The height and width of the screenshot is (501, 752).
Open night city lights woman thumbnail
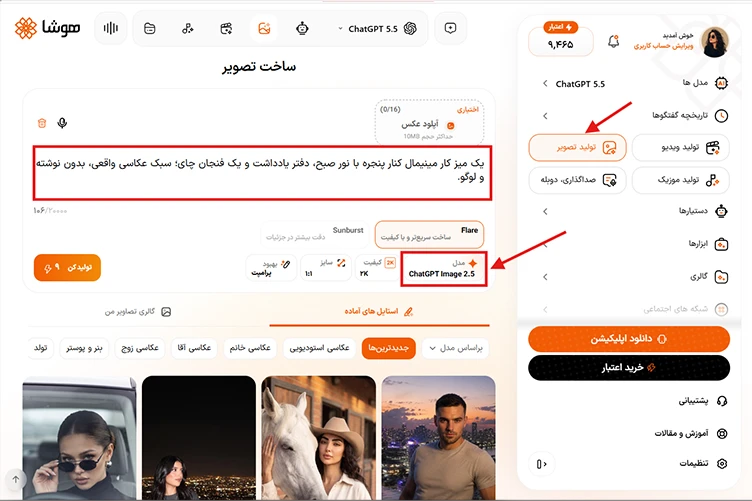pos(199,437)
